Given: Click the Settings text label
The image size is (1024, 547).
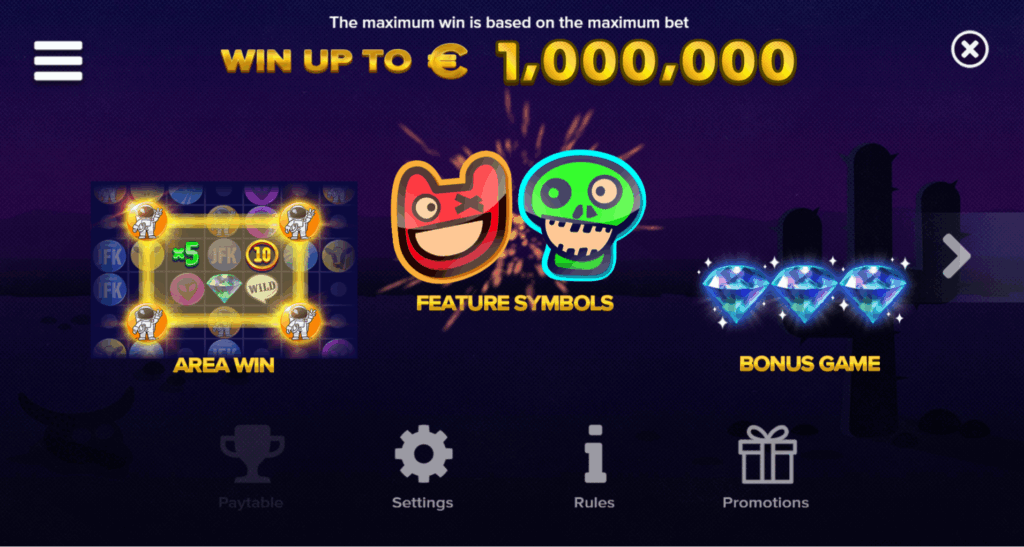Looking at the screenshot, I should (x=423, y=503).
